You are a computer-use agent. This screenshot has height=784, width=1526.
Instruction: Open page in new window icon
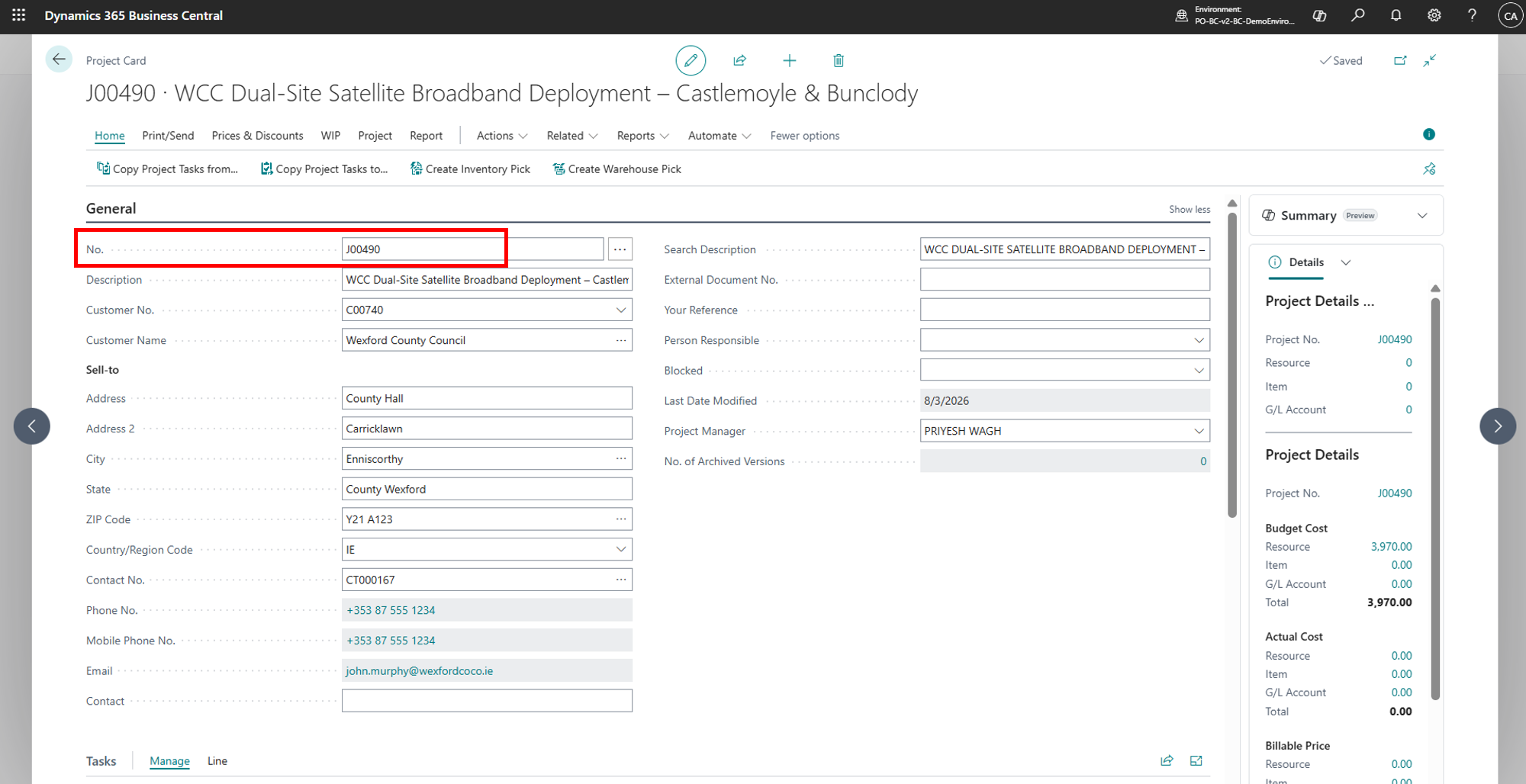[x=1400, y=60]
